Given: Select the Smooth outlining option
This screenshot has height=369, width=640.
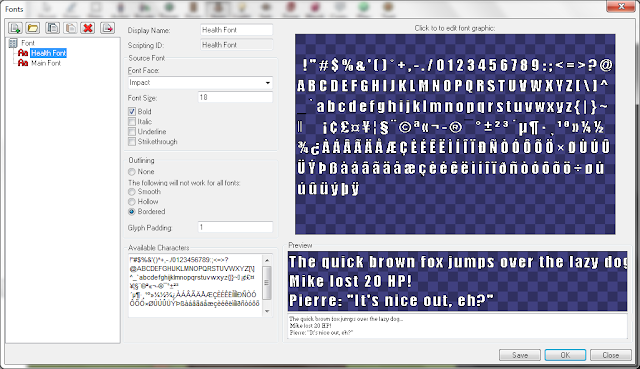Looking at the screenshot, I should (132, 191).
